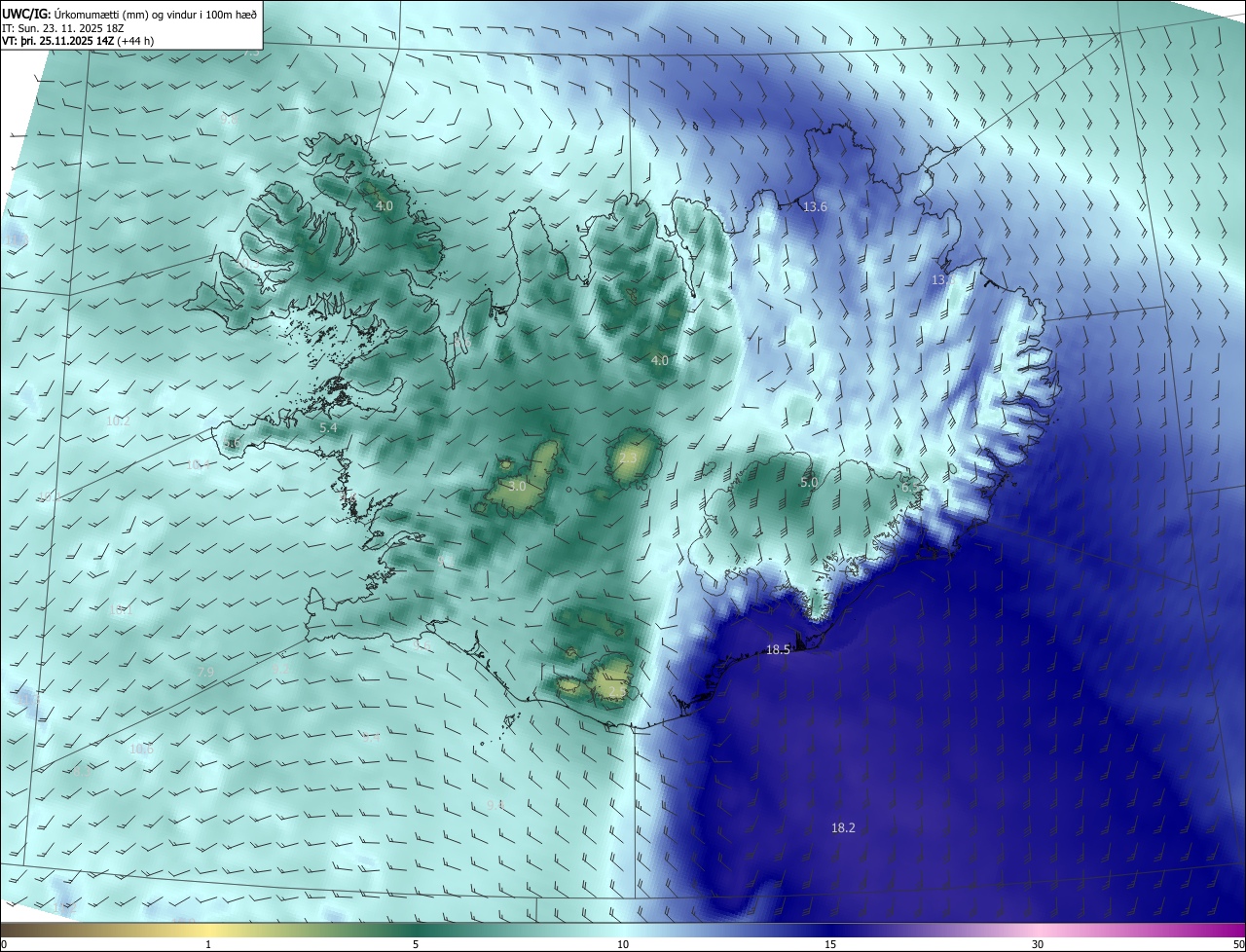The image size is (1246, 952).
Task: Click the 6.5 value east of Vatnajökull
Action: 909,487
